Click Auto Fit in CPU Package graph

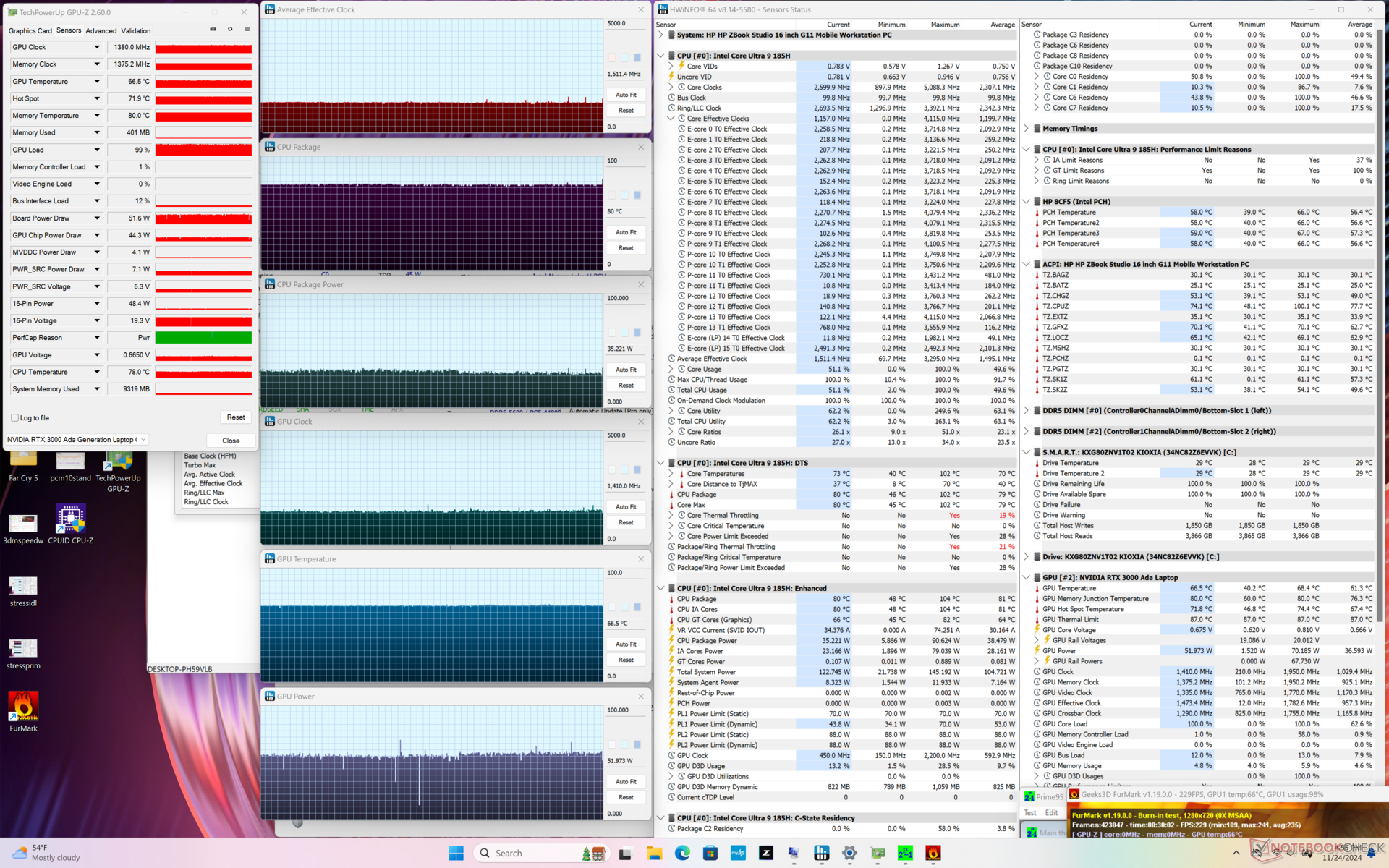(x=626, y=232)
